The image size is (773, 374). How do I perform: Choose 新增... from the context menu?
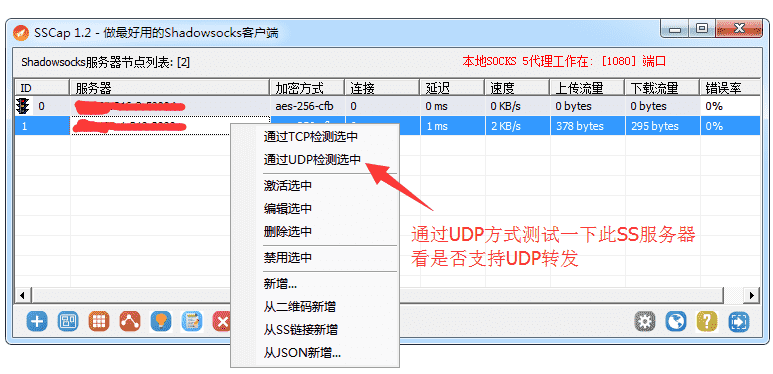click(280, 284)
